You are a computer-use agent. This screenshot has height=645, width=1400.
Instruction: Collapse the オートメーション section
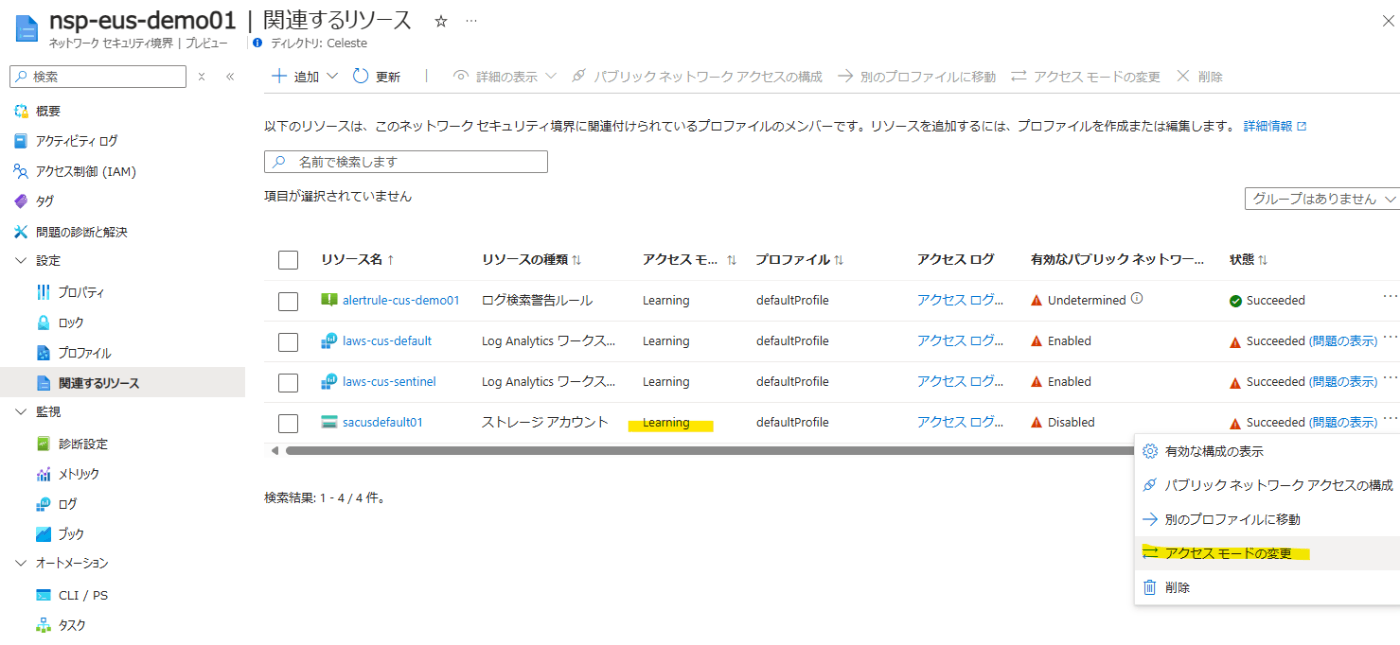[21, 563]
